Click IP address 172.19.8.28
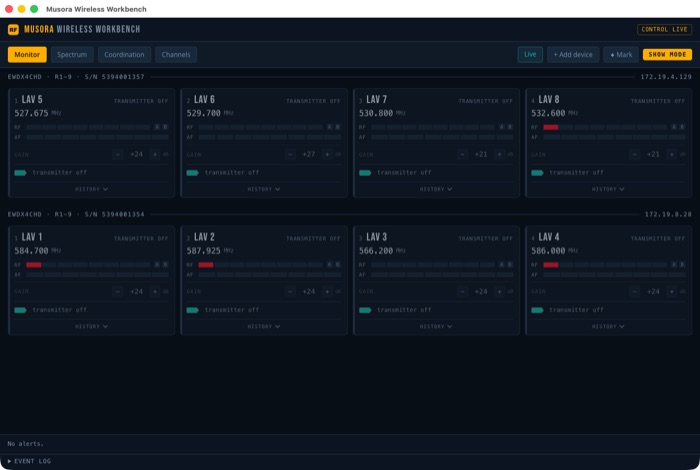The width and height of the screenshot is (700, 470). [668, 214]
